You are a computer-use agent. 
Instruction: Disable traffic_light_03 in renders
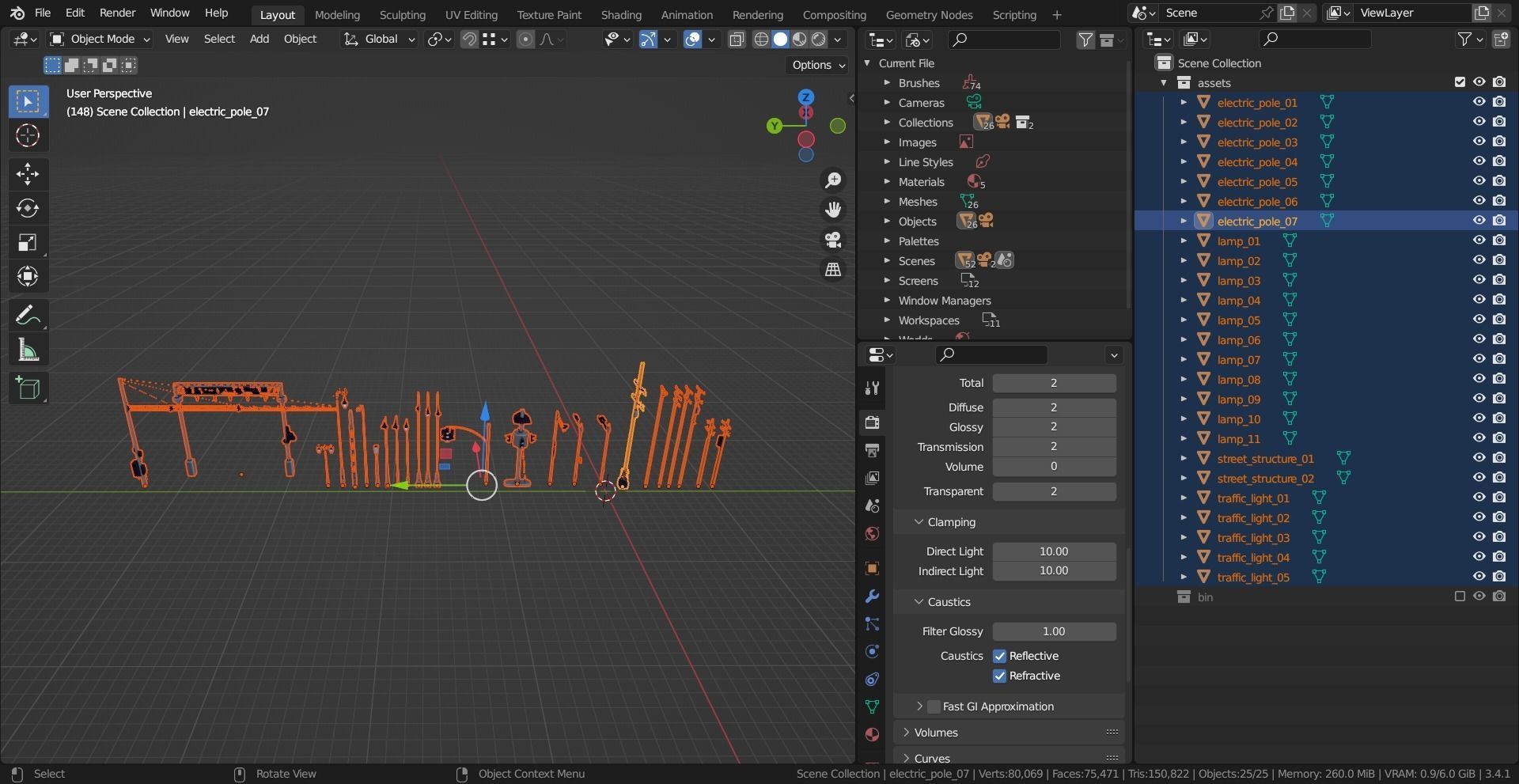1499,537
